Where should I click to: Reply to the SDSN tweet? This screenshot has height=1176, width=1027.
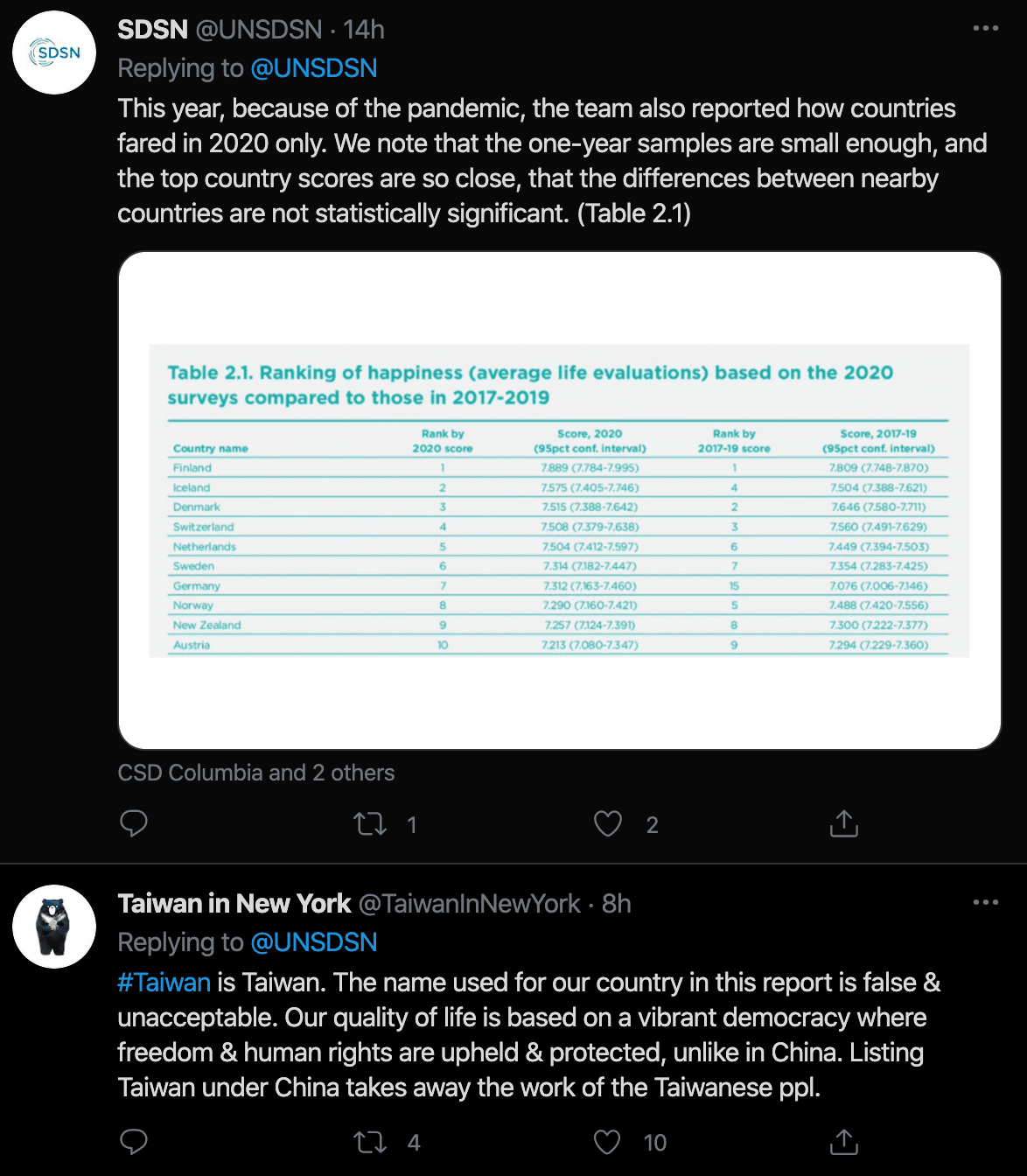click(x=133, y=823)
